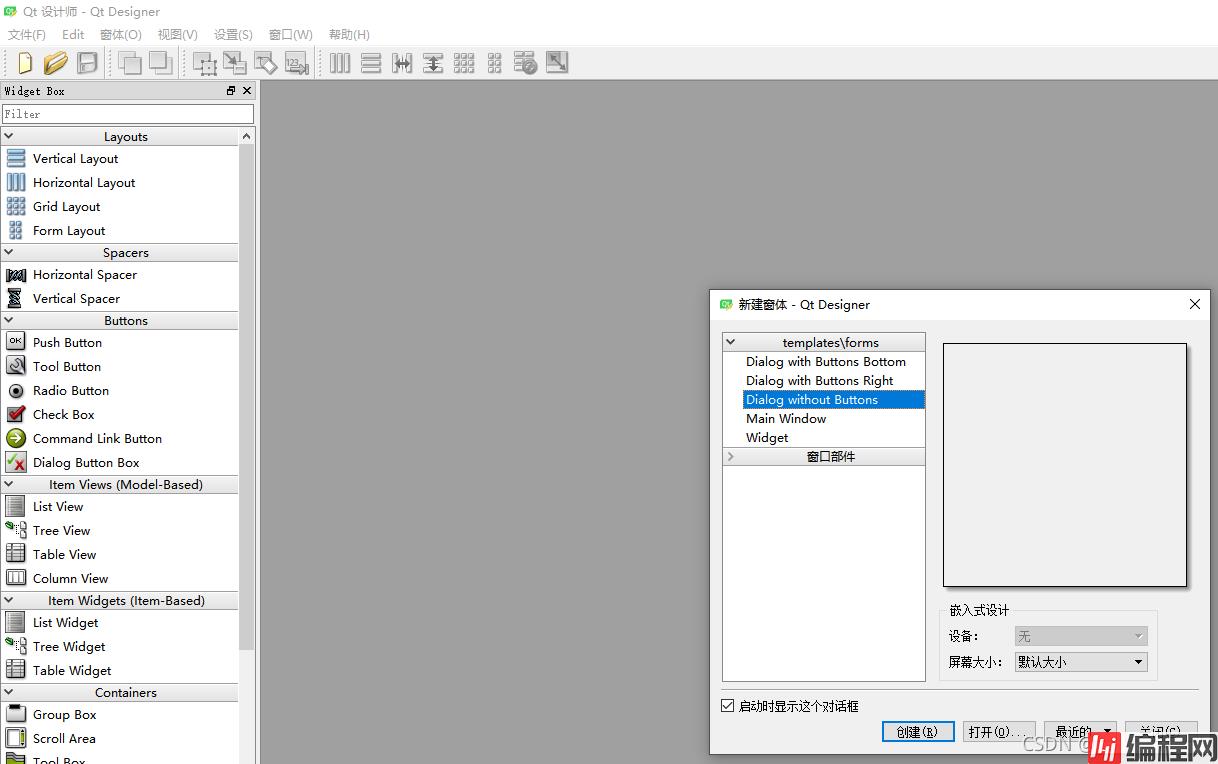Screen dimensions: 1218x764
Task: Select the Edit Widgets mode icon
Action: click(x=204, y=63)
